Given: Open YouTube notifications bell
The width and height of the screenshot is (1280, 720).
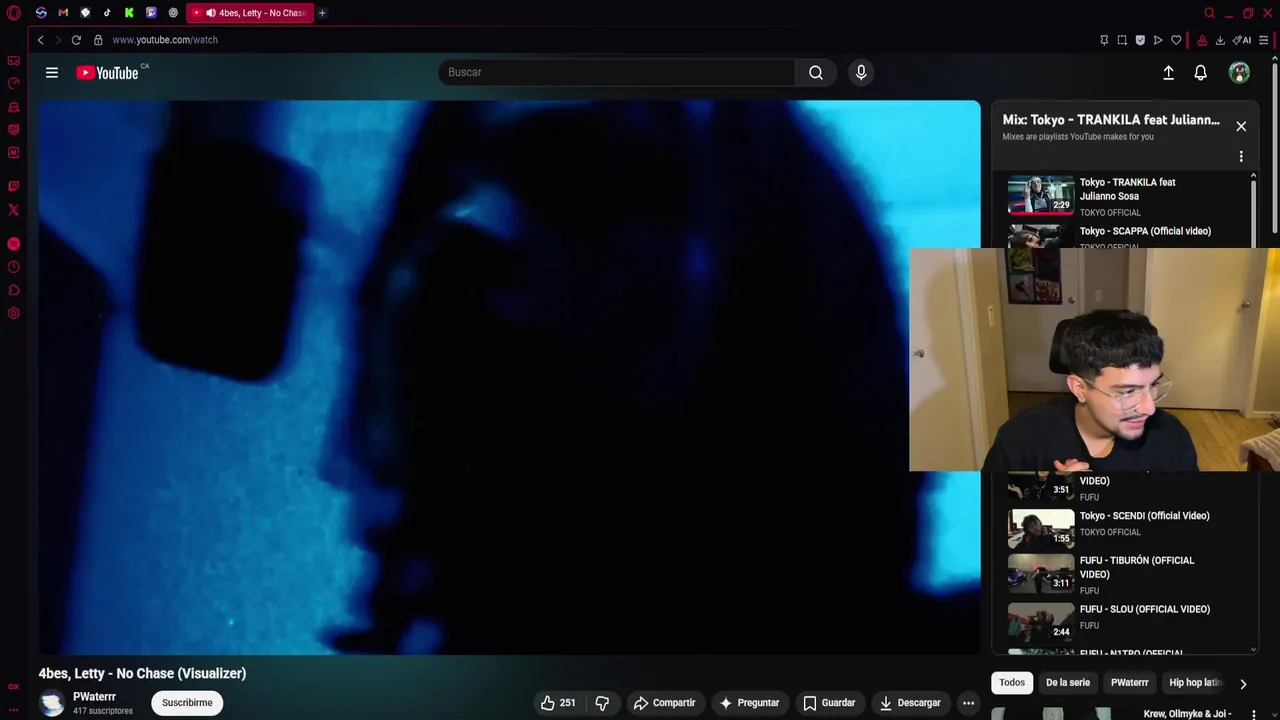Looking at the screenshot, I should 1200,72.
